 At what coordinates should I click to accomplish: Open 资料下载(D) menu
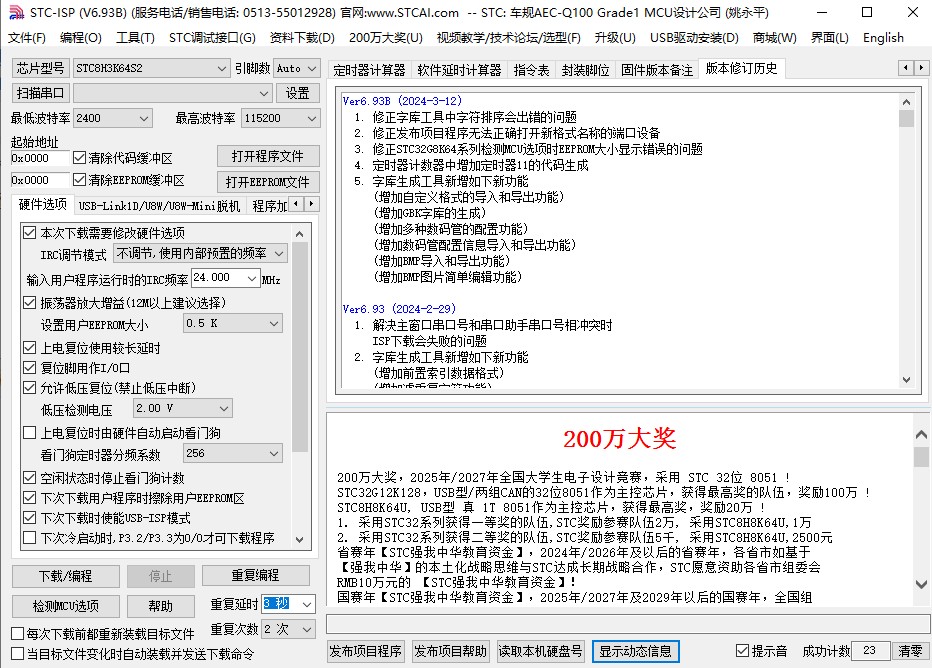point(302,38)
